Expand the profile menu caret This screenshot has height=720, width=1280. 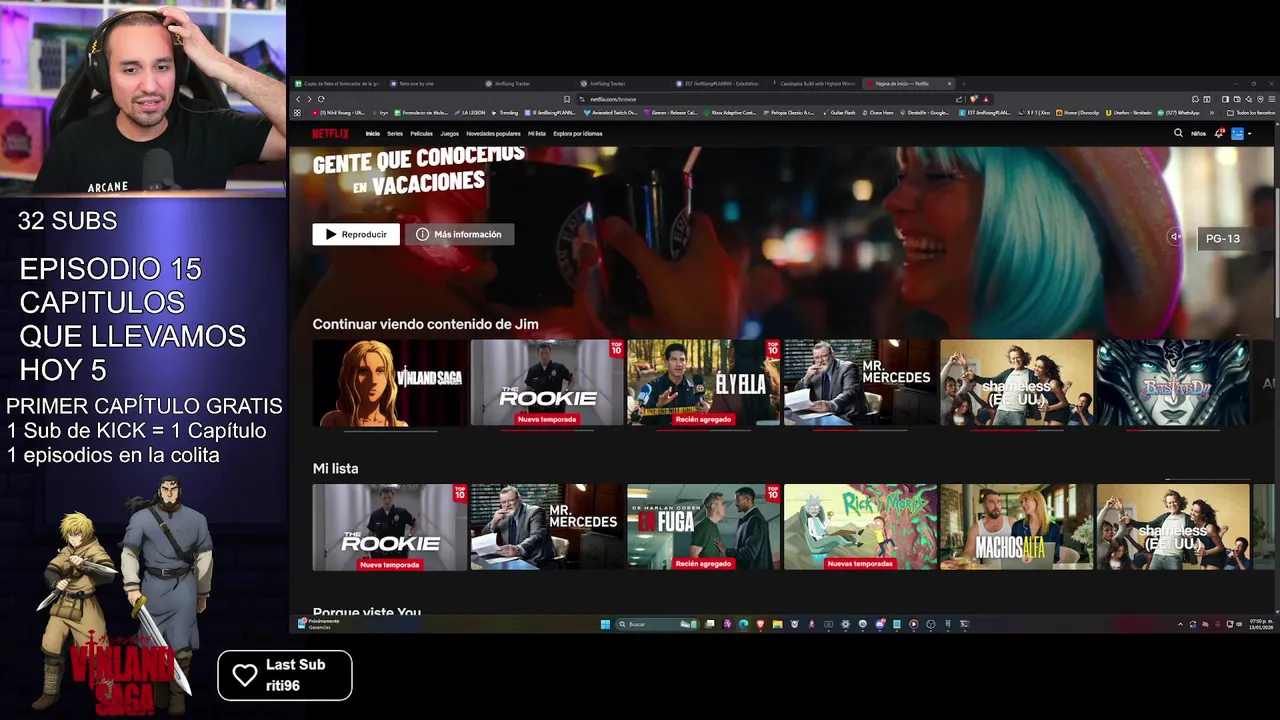pos(1249,134)
